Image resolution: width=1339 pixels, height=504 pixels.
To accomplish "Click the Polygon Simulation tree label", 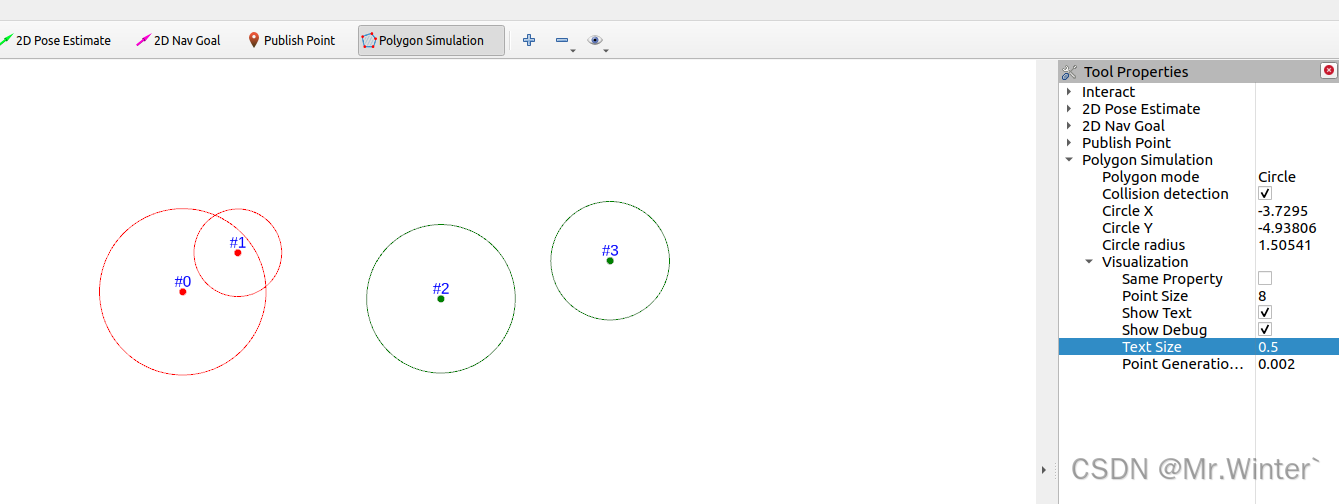I will coord(1147,160).
